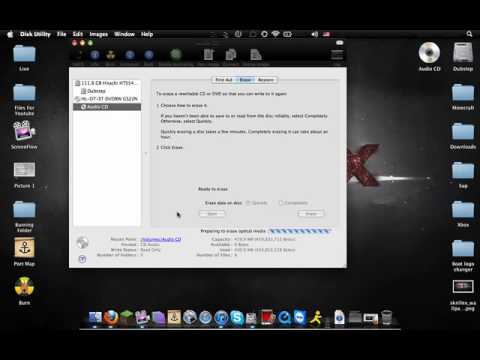
Task: Click the Convert toolbar icon
Action: click(231, 55)
